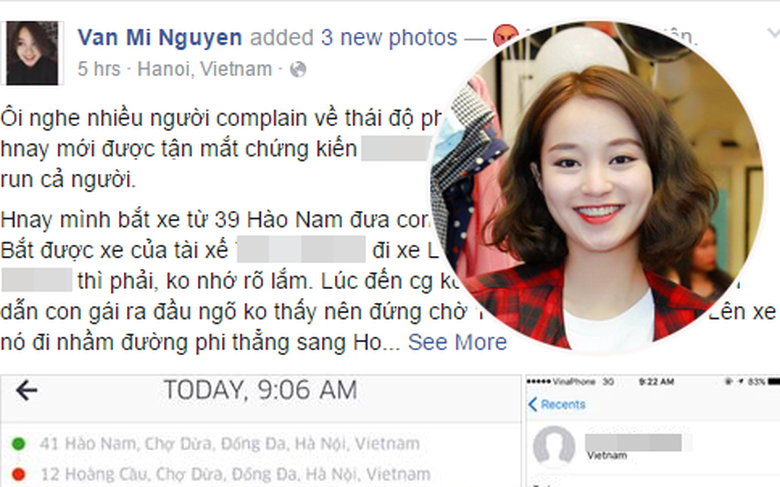The height and width of the screenshot is (487, 780).
Task: Click the gray contact avatar icon
Action: point(554,447)
